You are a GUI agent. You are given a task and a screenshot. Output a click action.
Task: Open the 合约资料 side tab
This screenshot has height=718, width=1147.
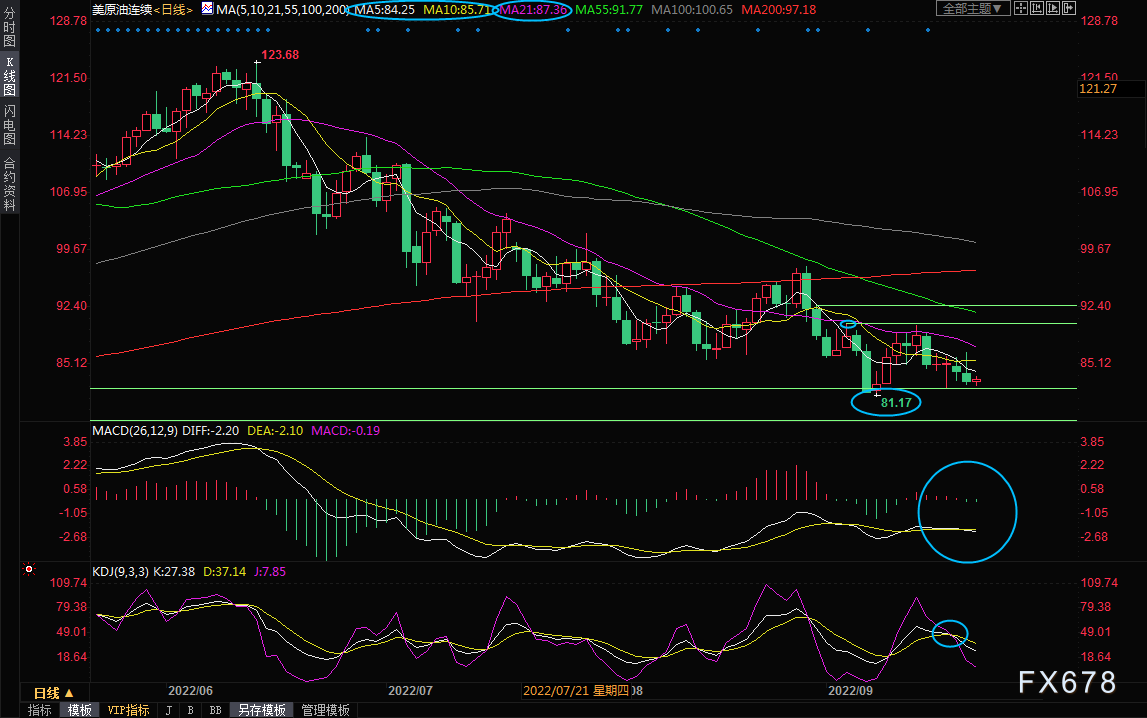point(10,184)
